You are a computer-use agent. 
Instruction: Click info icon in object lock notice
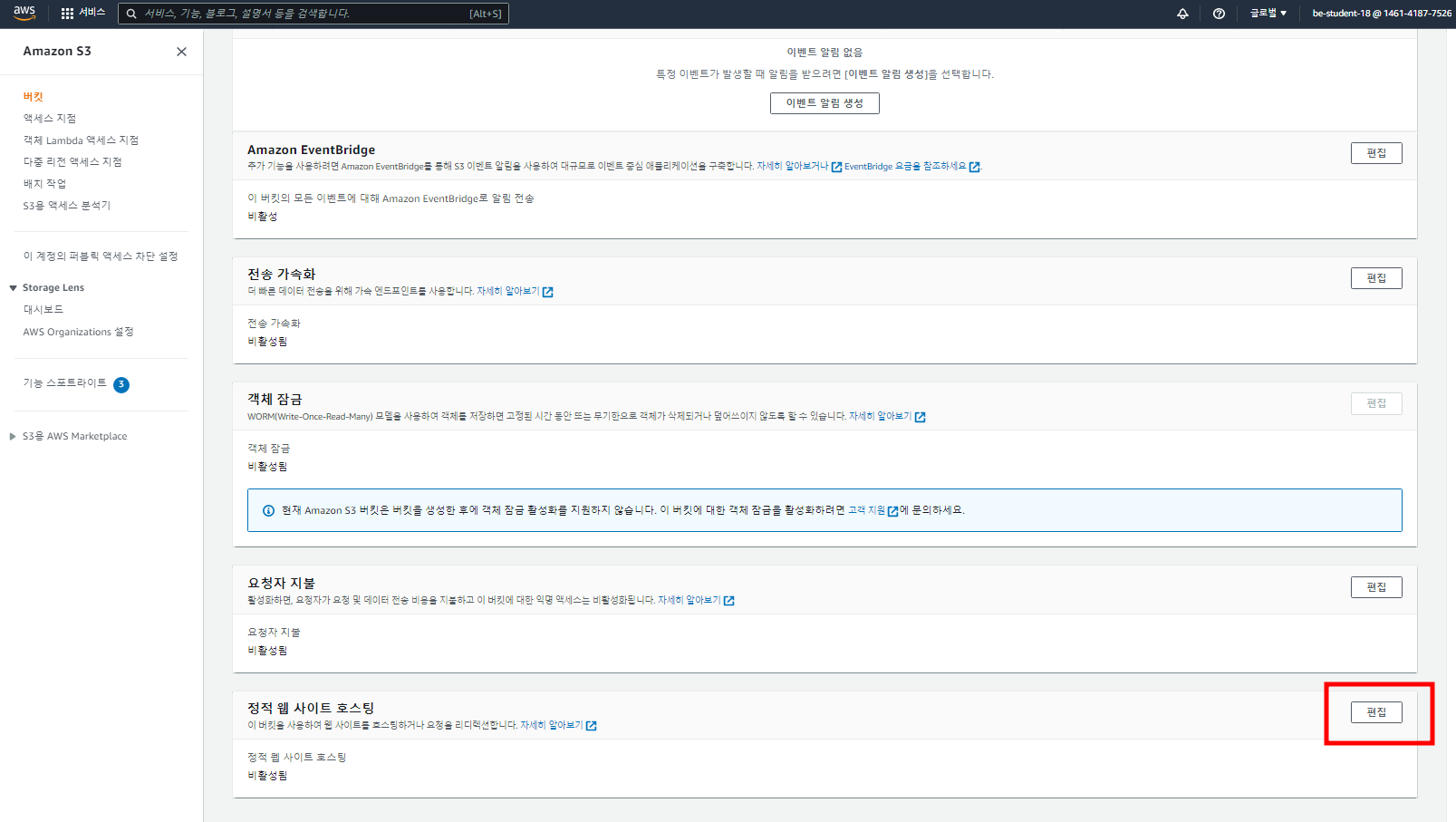[268, 510]
